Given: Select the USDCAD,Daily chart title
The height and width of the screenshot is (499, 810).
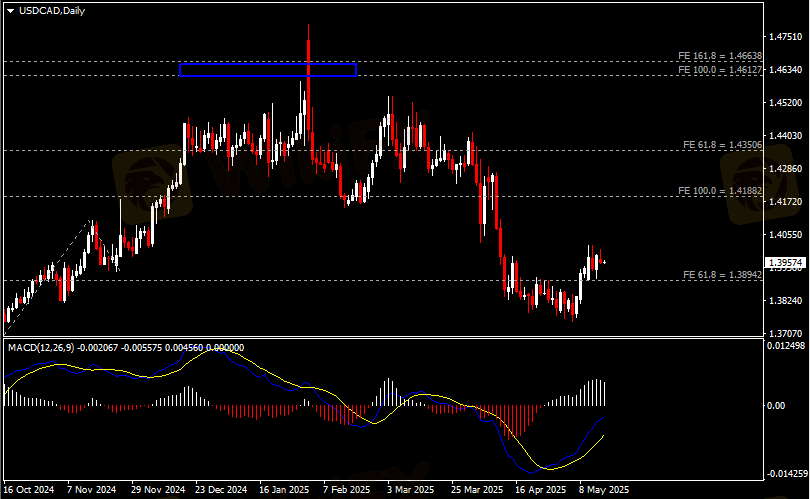Looking at the screenshot, I should 52,11.
